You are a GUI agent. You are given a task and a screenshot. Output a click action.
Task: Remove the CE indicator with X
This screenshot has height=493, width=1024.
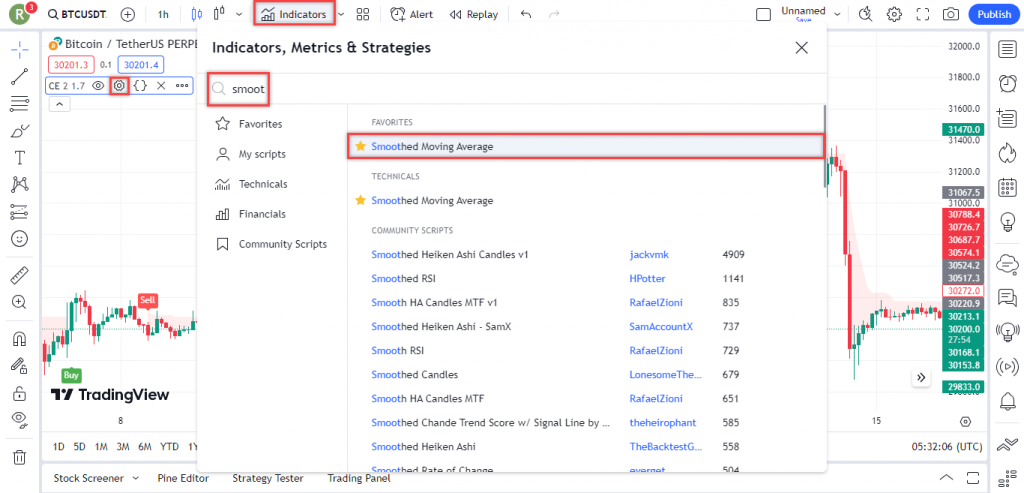[x=161, y=86]
